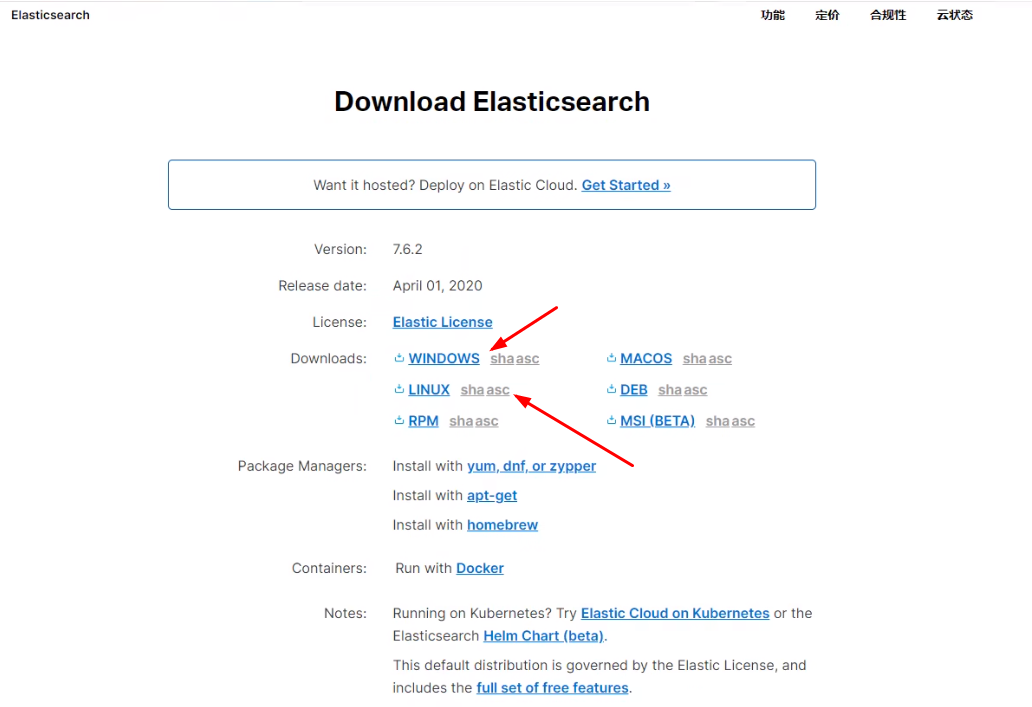Click the download icon beside LINUX

[x=399, y=389]
